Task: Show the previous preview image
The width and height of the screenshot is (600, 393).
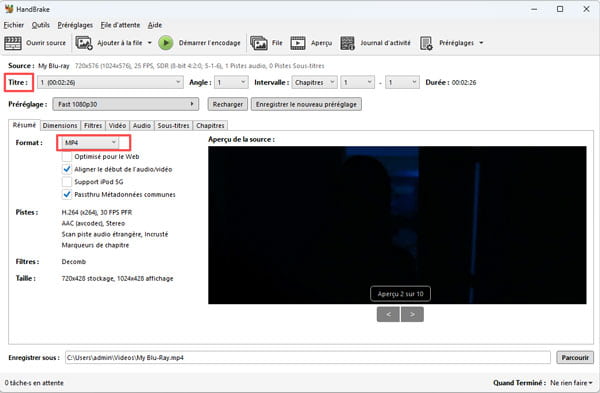Action: (388, 315)
